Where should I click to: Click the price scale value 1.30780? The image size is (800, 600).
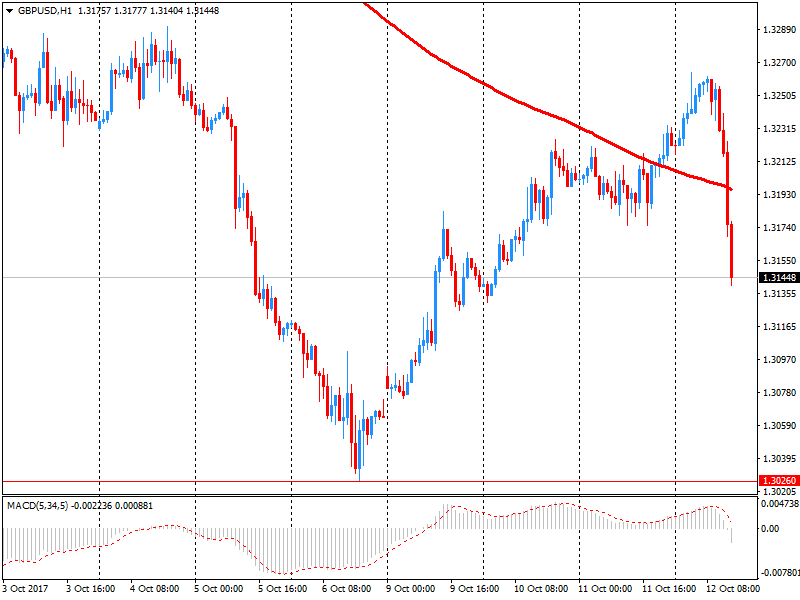(779, 392)
